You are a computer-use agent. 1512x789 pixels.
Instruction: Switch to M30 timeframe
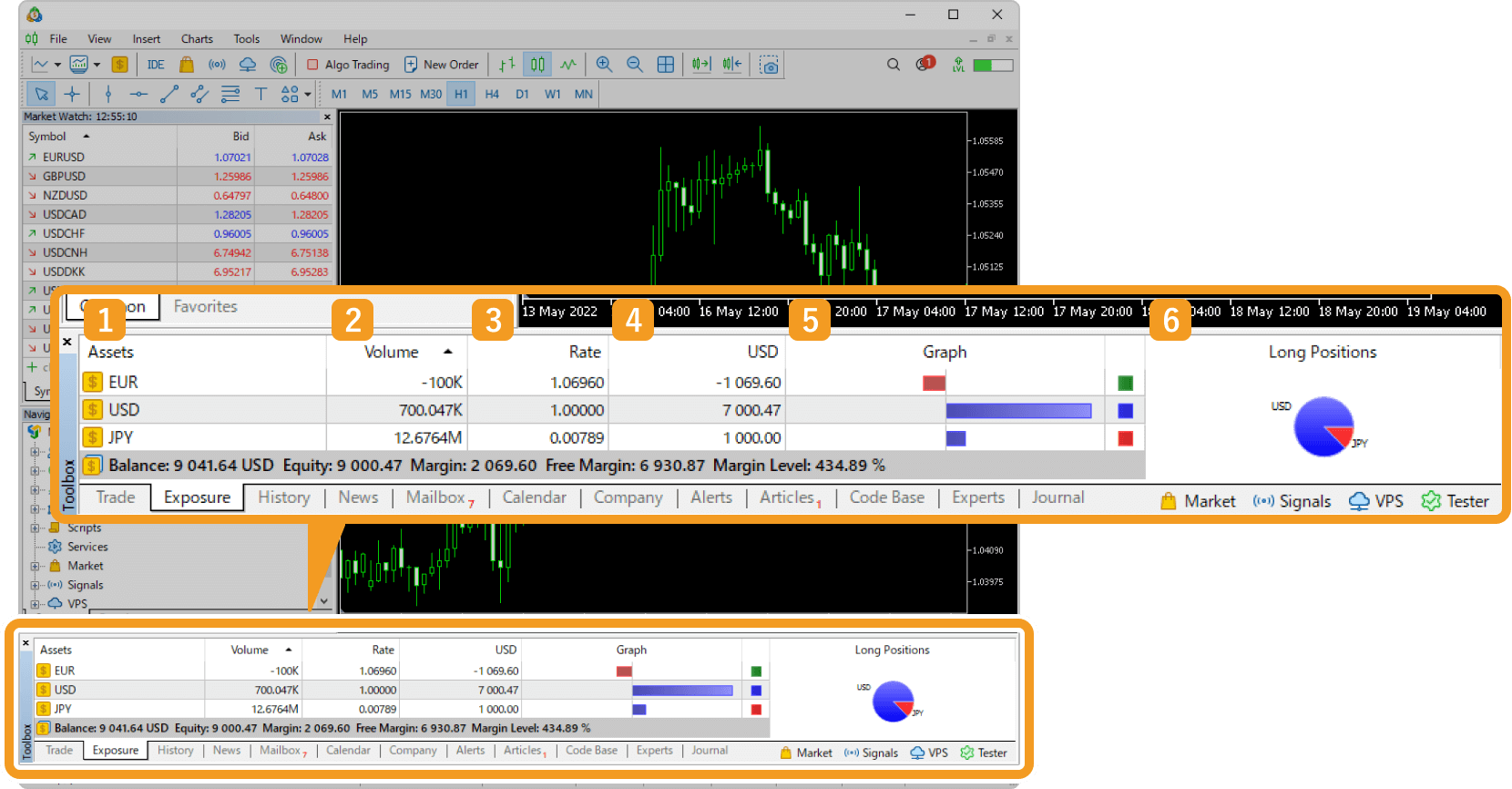431,94
